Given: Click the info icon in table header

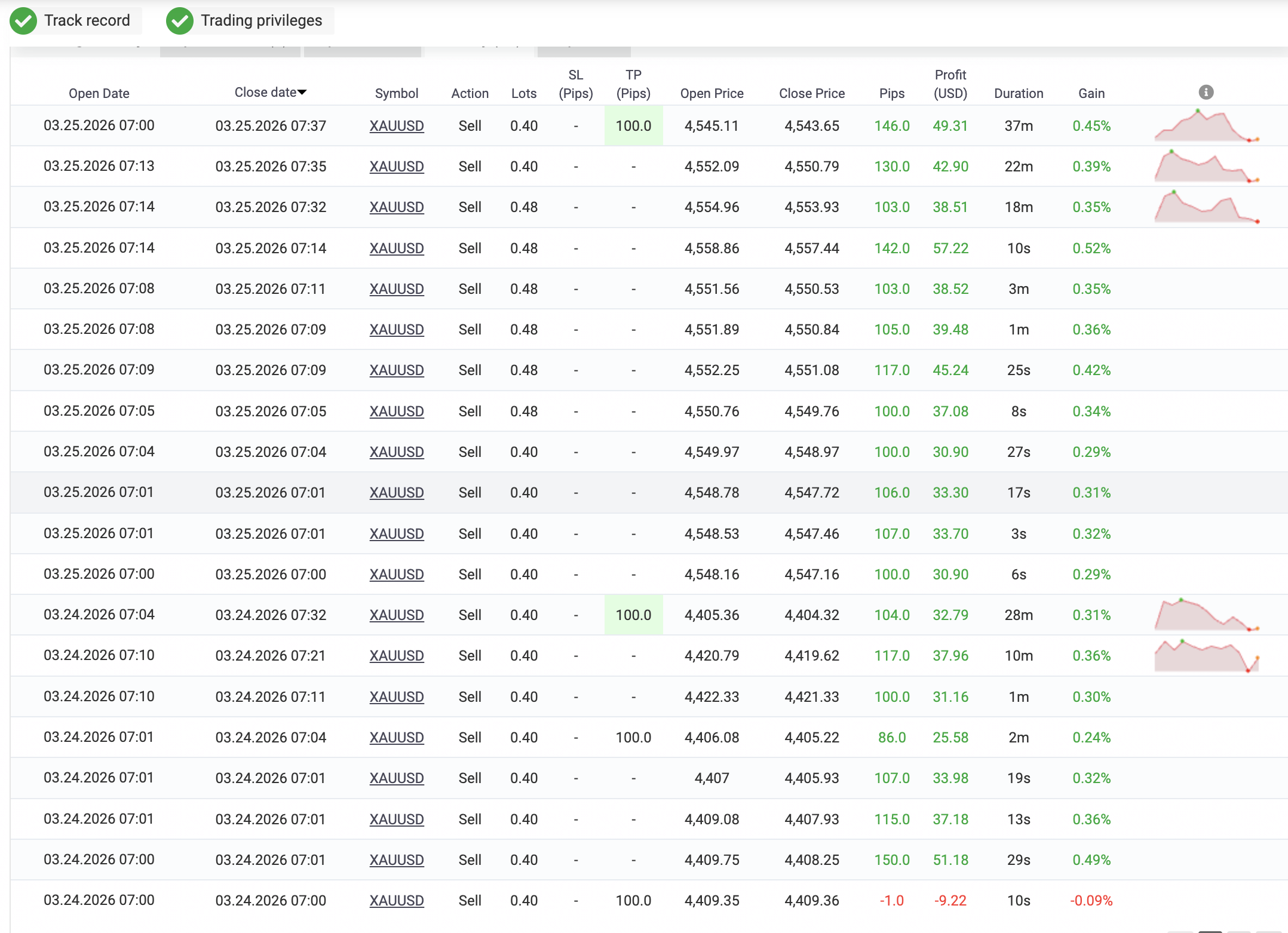Looking at the screenshot, I should point(1206,92).
